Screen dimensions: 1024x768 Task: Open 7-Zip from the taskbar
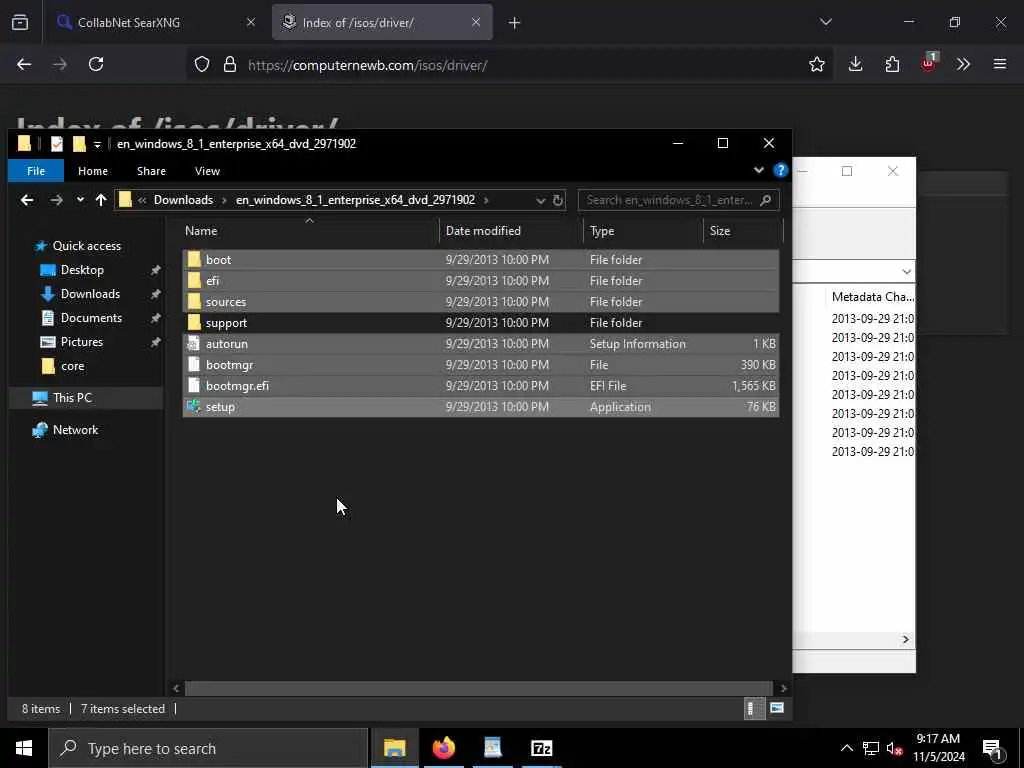click(541, 748)
